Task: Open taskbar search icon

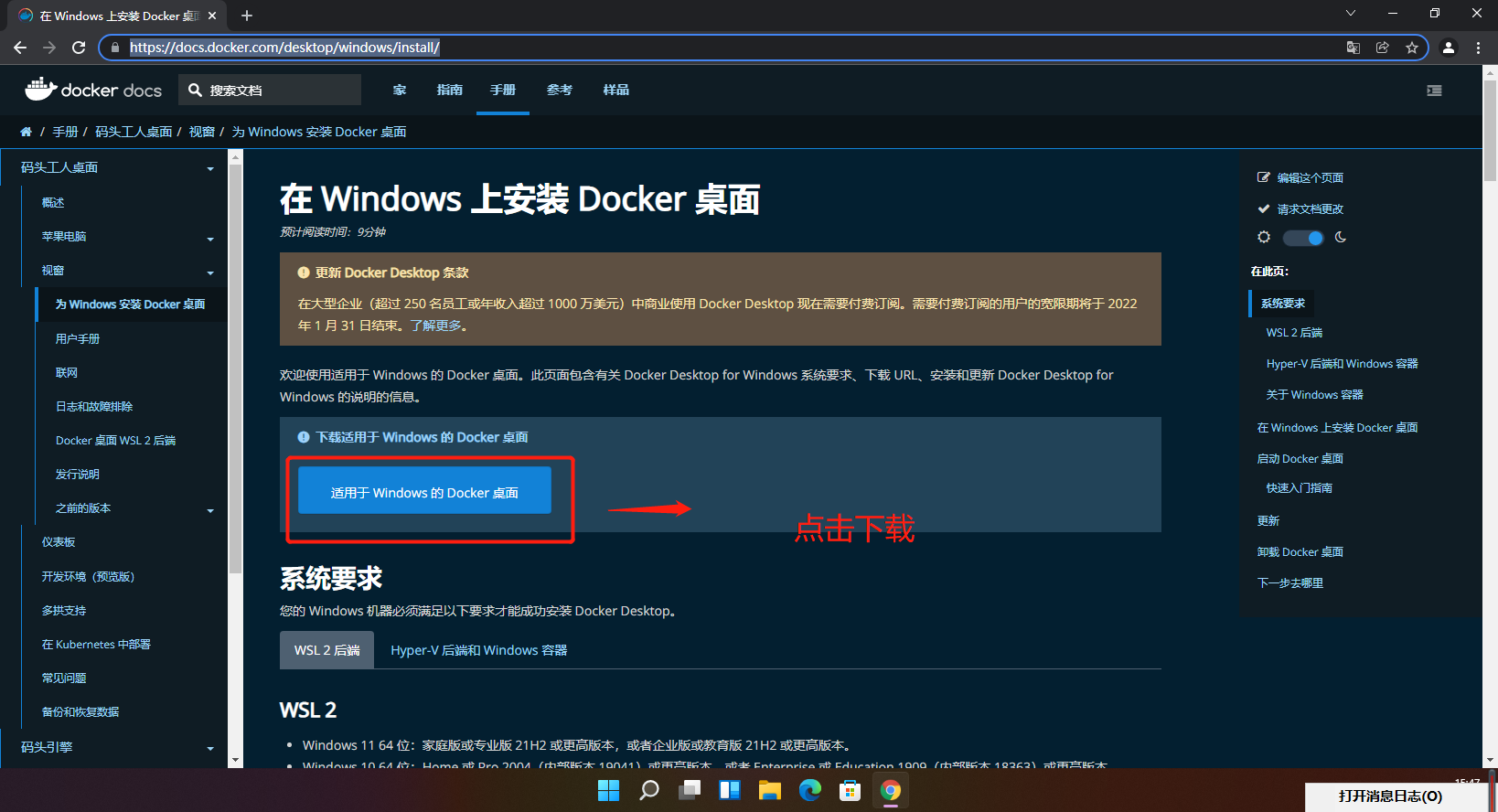Action: tap(648, 790)
